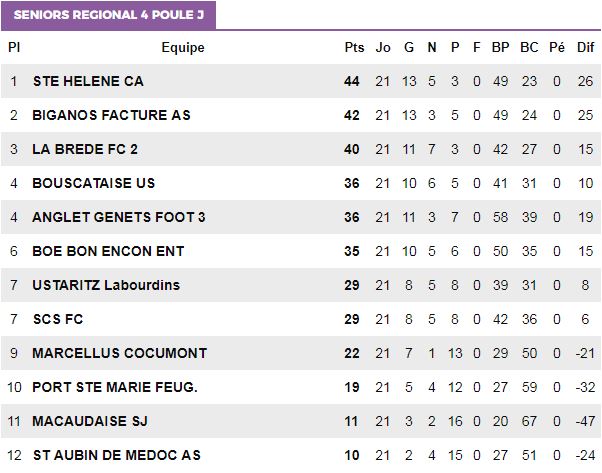Click LA BREDE FC 2 team name
Viewport: 602px width, 473px height.
pos(85,149)
